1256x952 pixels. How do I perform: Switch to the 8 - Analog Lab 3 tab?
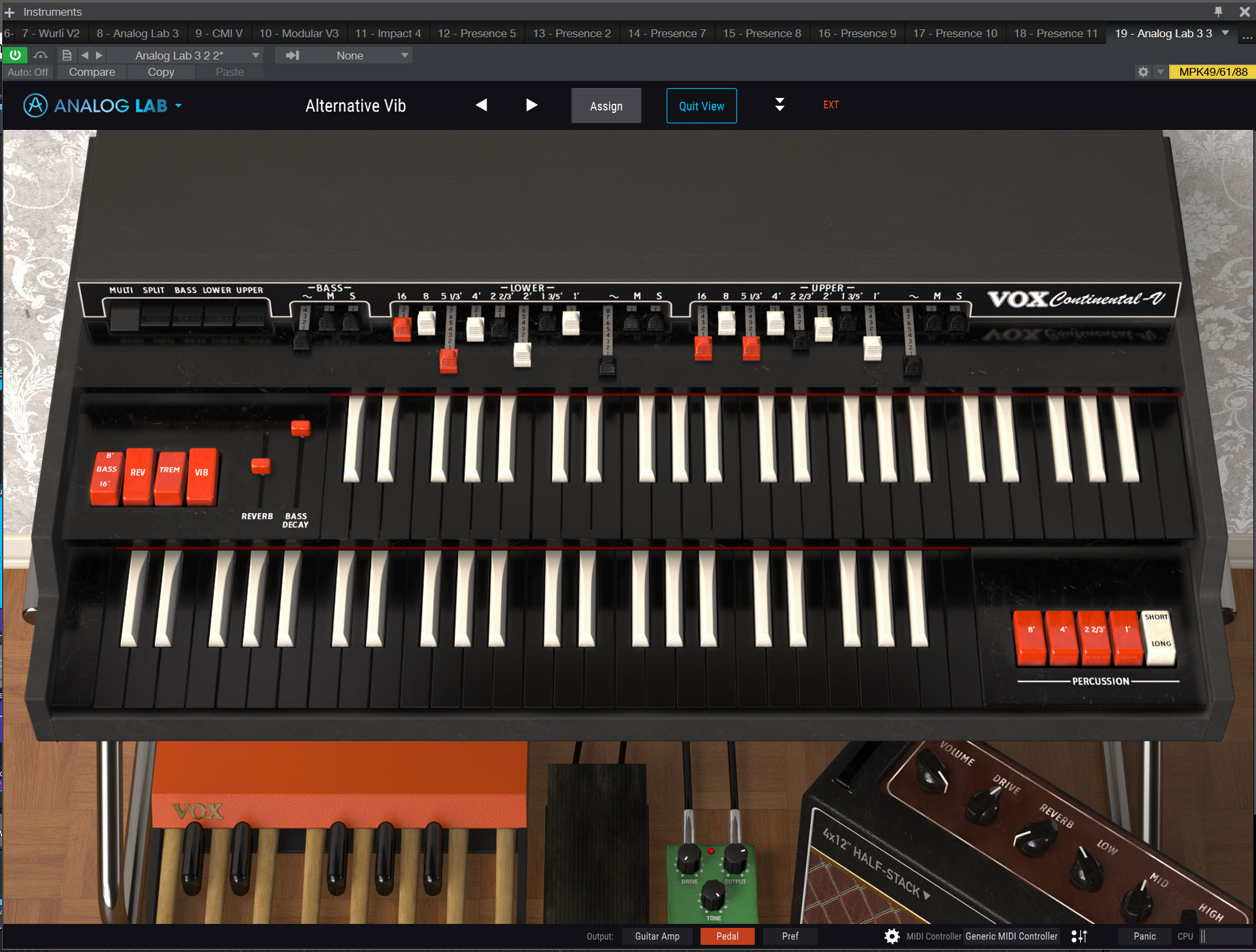click(x=137, y=33)
